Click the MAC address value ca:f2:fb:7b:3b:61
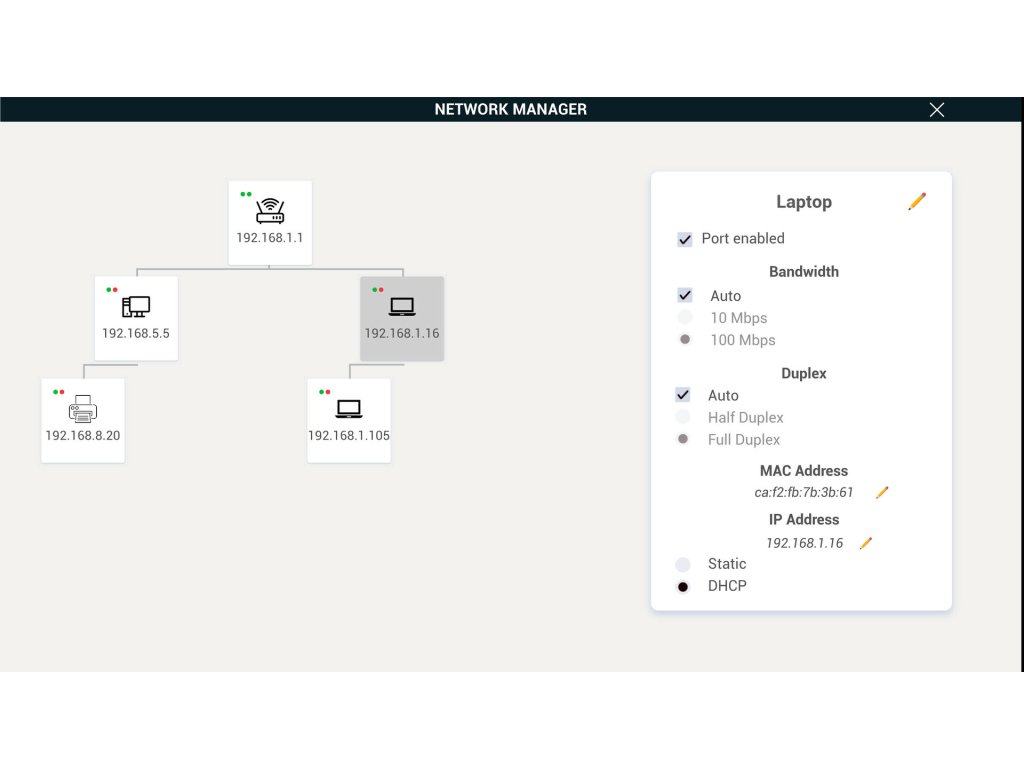 coord(804,492)
